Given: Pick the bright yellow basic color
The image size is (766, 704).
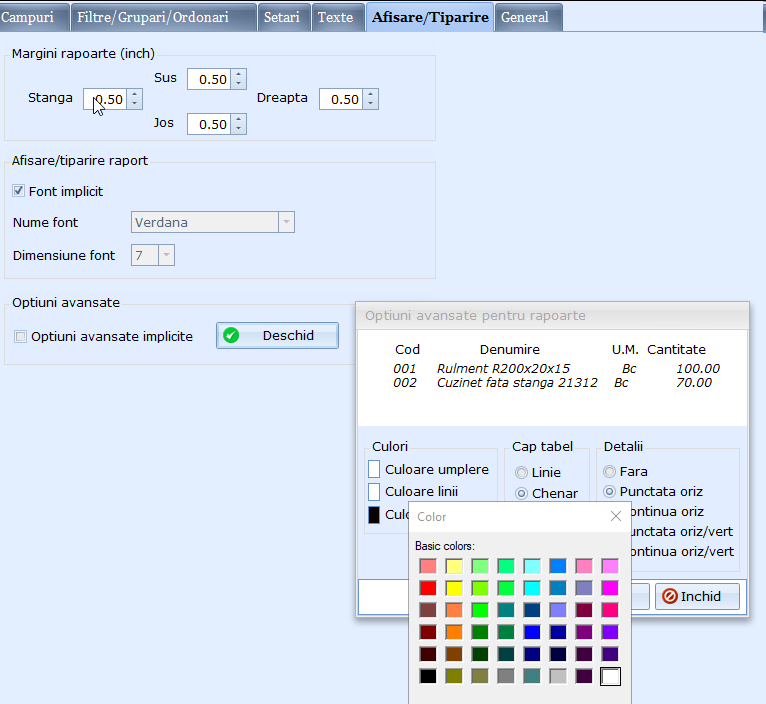Looking at the screenshot, I should pos(454,588).
